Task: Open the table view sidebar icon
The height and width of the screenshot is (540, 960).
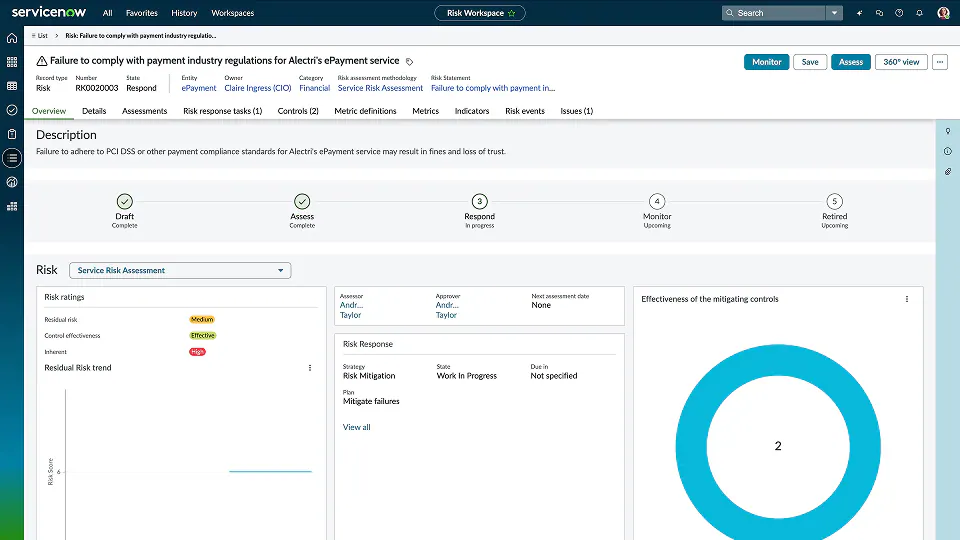Action: tap(12, 86)
